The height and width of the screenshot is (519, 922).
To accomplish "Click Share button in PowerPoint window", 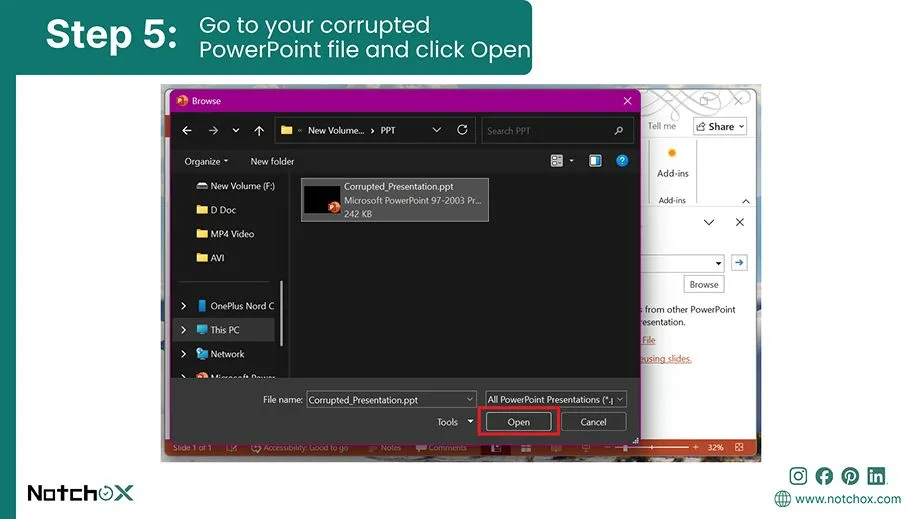I will pyautogui.click(x=720, y=126).
